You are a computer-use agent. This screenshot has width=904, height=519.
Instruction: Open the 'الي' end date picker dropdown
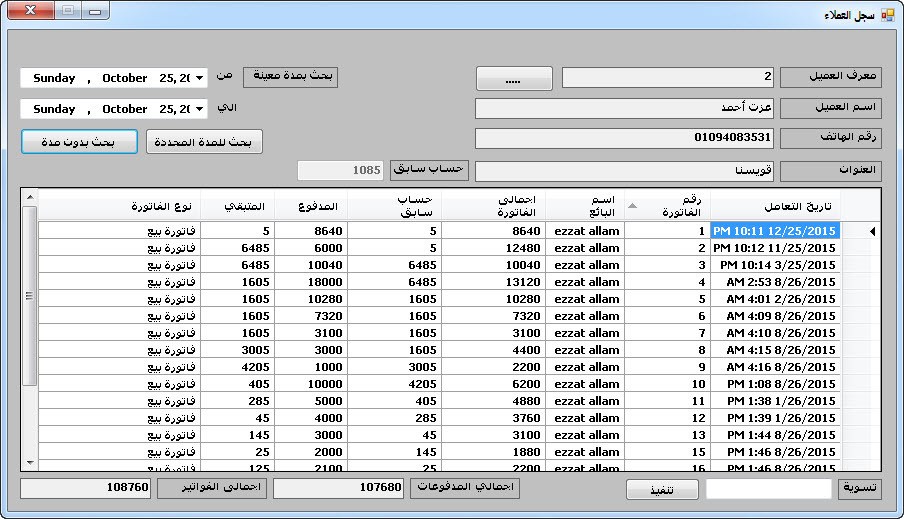pyautogui.click(x=200, y=109)
